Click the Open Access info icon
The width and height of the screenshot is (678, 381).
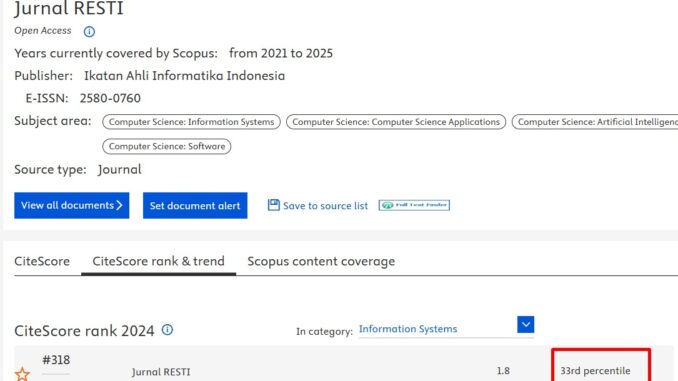pyautogui.click(x=89, y=32)
